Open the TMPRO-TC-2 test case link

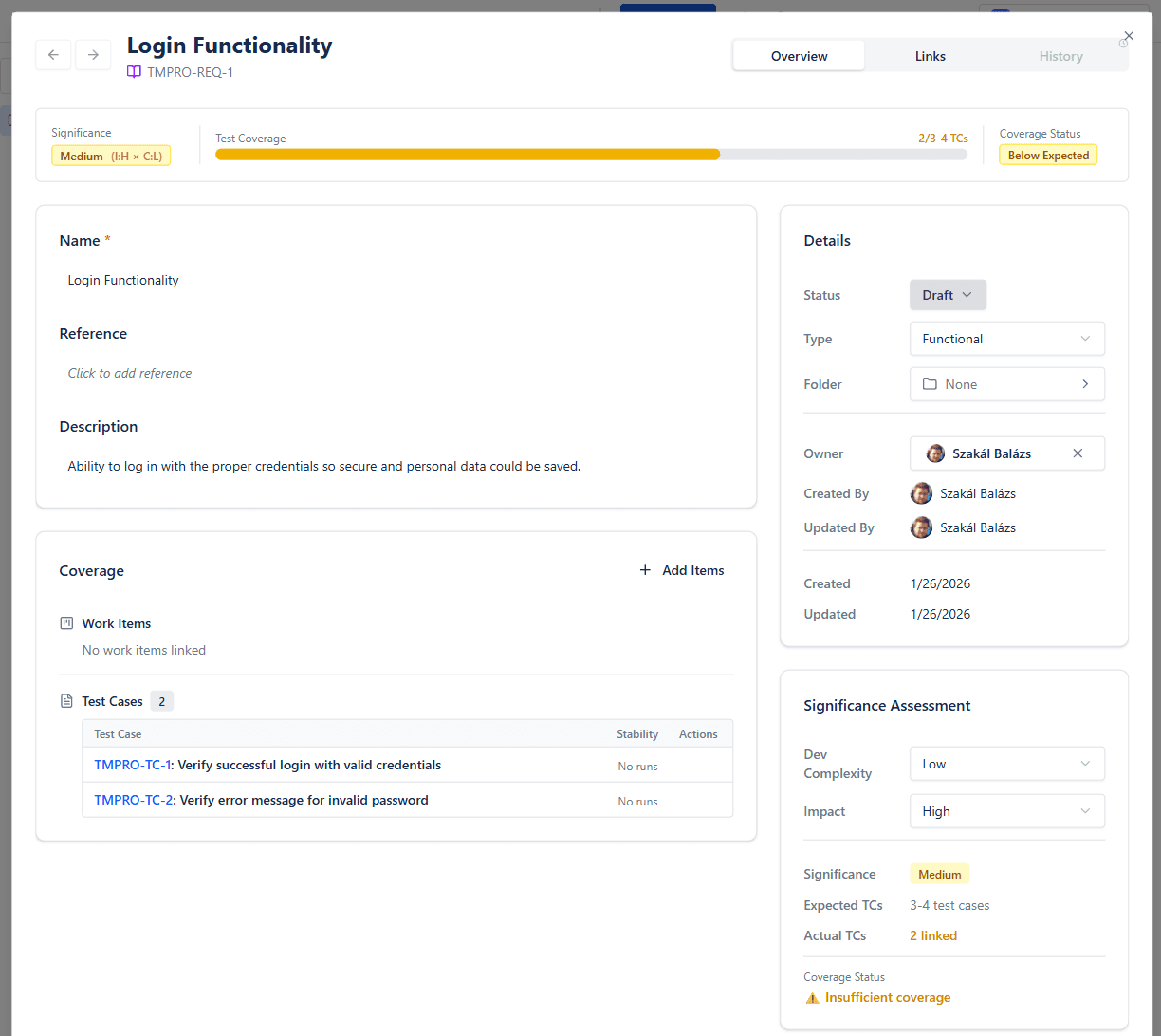(131, 800)
